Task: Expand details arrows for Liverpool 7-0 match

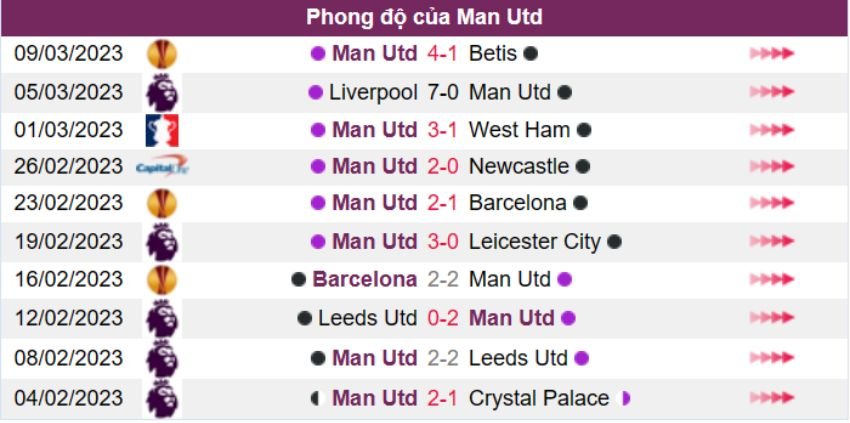Action: (771, 92)
